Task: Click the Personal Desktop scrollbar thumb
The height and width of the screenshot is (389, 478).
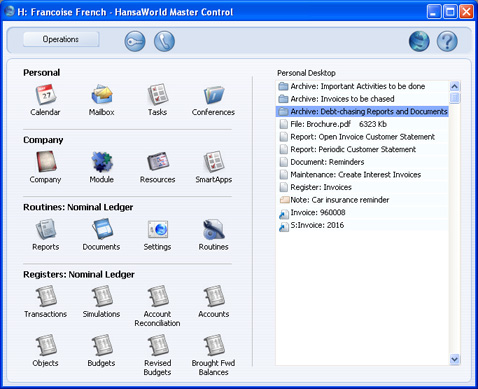Action: click(x=455, y=98)
